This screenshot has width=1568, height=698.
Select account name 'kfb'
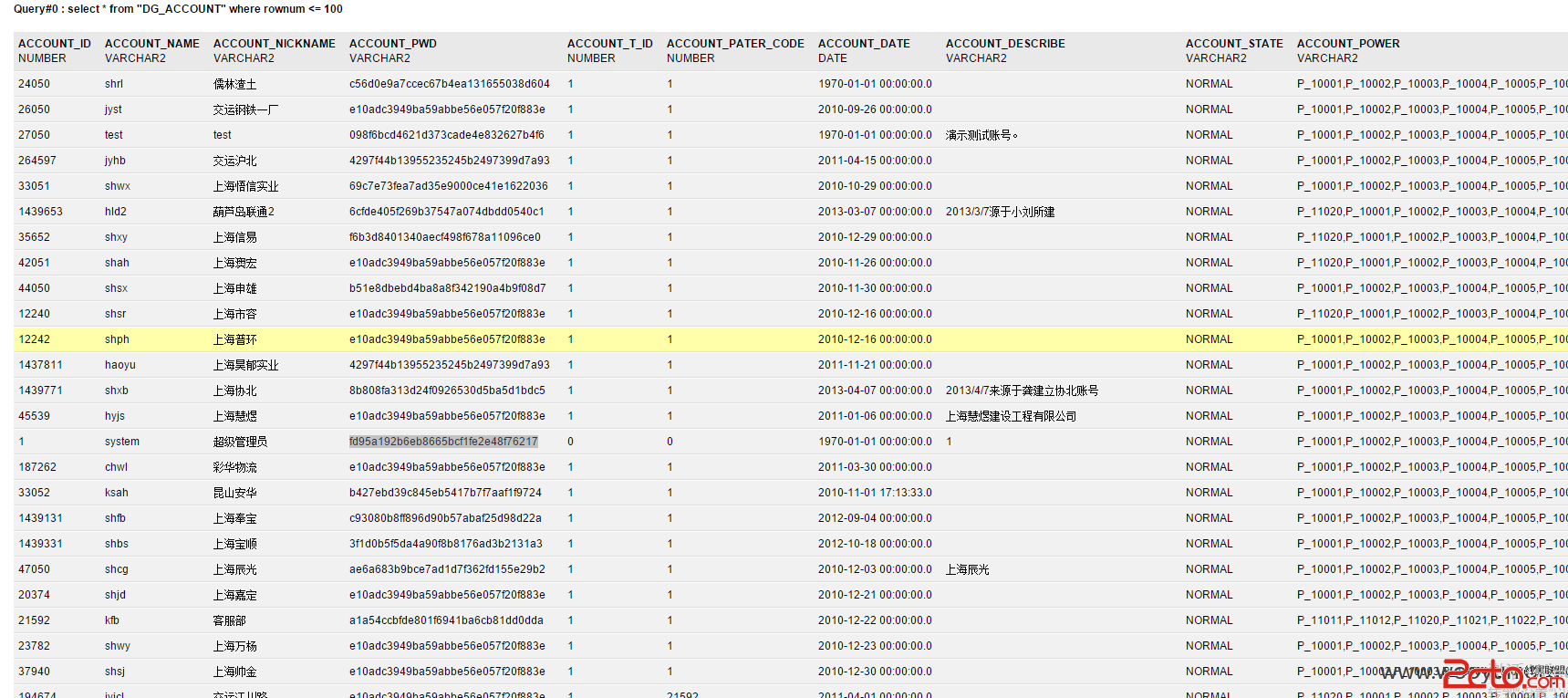click(x=112, y=620)
